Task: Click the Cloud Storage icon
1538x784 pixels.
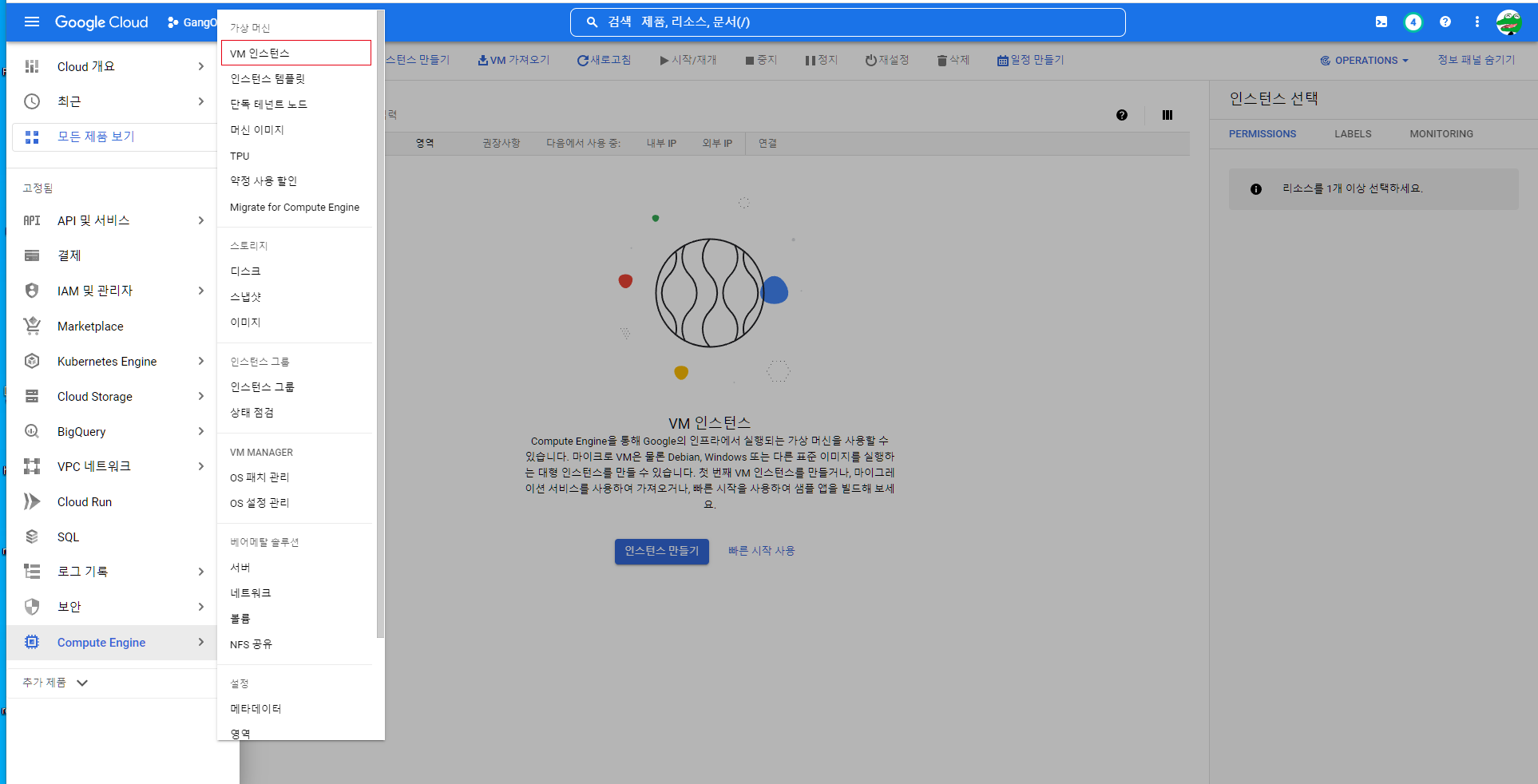Action: (x=32, y=396)
